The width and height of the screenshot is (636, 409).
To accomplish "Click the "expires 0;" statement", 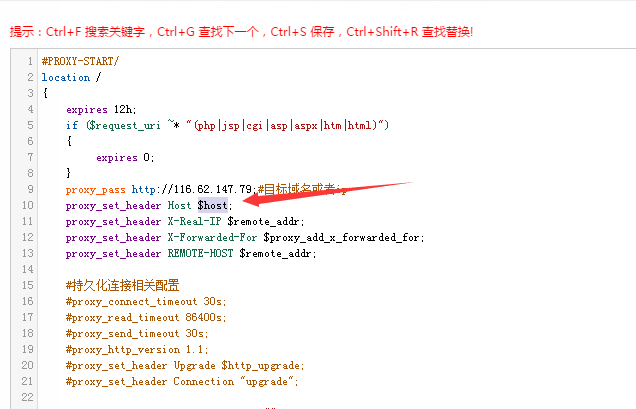I will coord(125,157).
